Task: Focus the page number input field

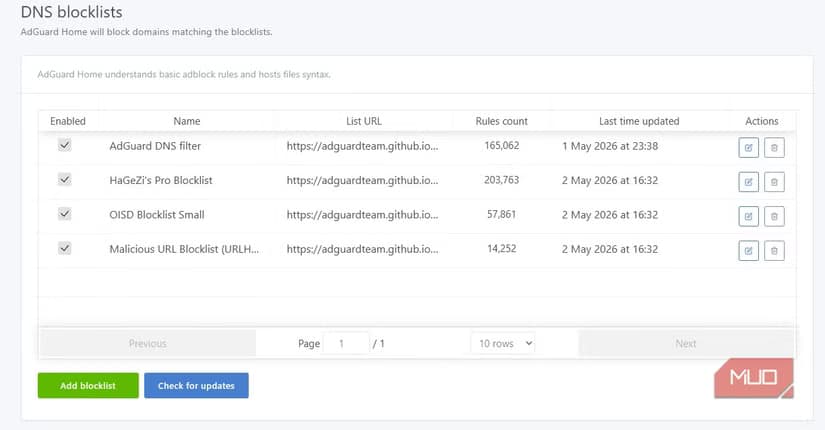Action: click(346, 343)
